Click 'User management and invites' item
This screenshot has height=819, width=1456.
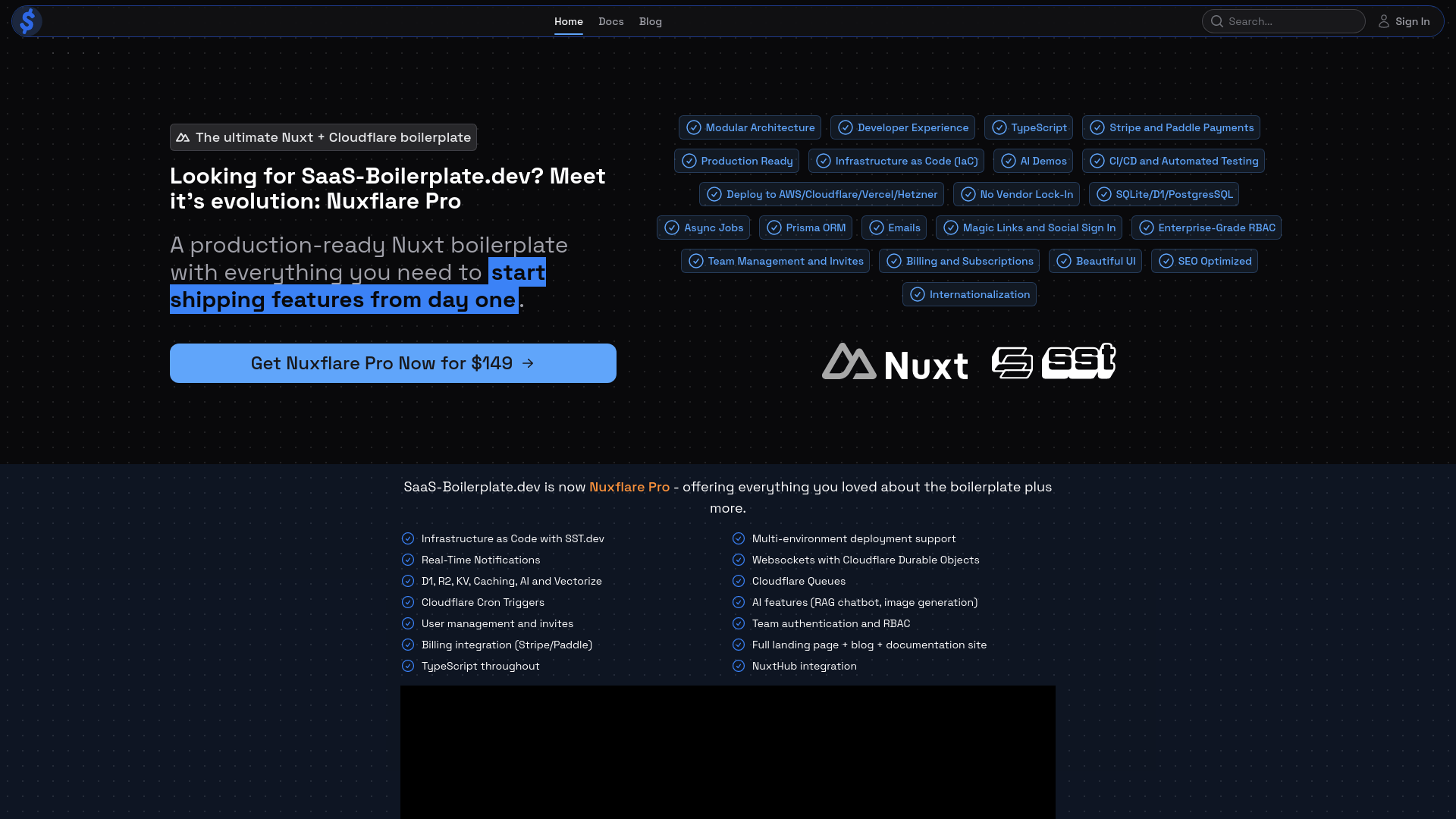click(497, 623)
